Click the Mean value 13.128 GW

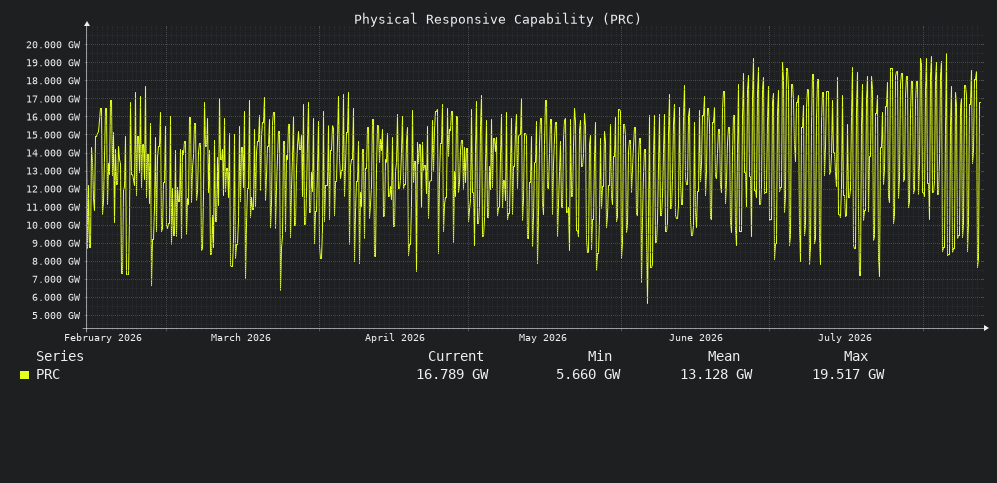(x=716, y=374)
